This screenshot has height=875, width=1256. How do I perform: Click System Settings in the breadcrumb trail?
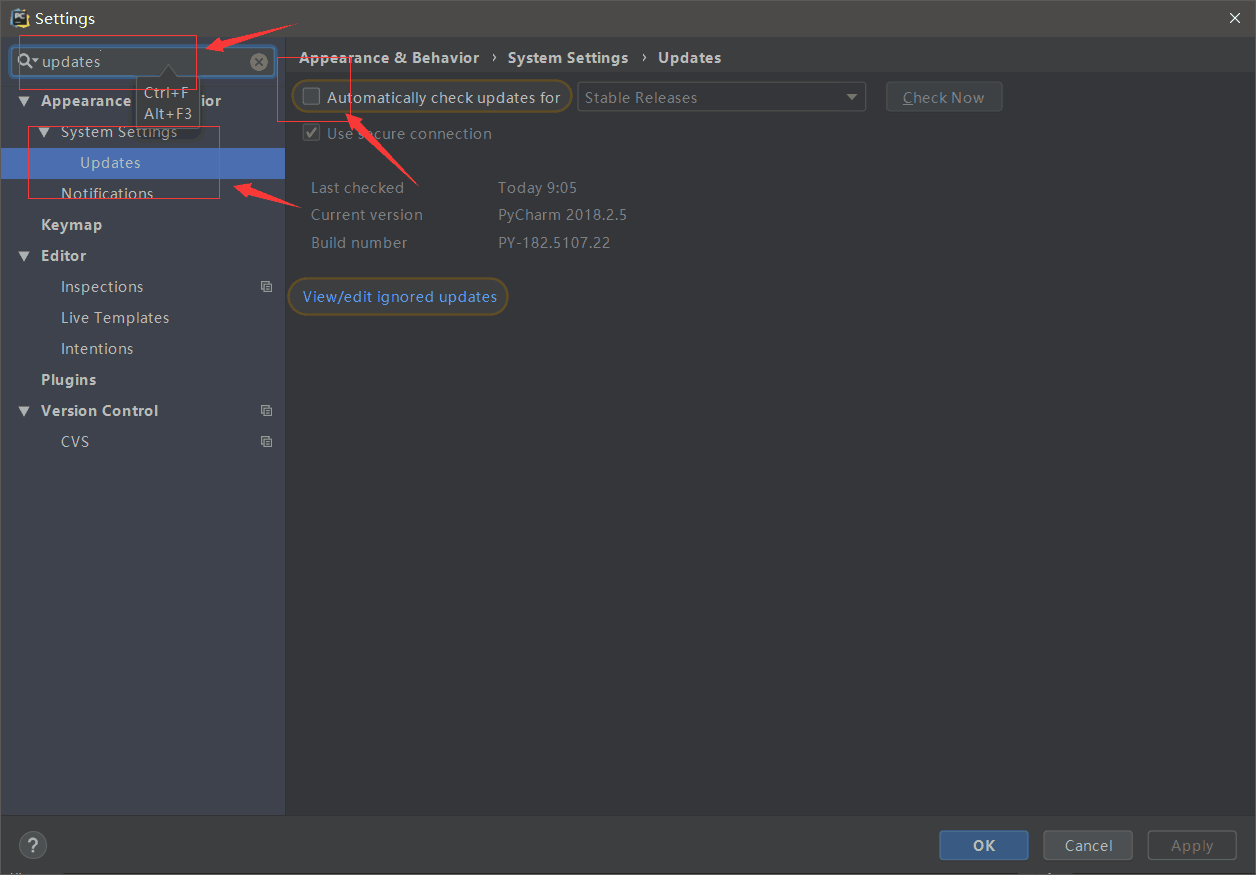[567, 57]
